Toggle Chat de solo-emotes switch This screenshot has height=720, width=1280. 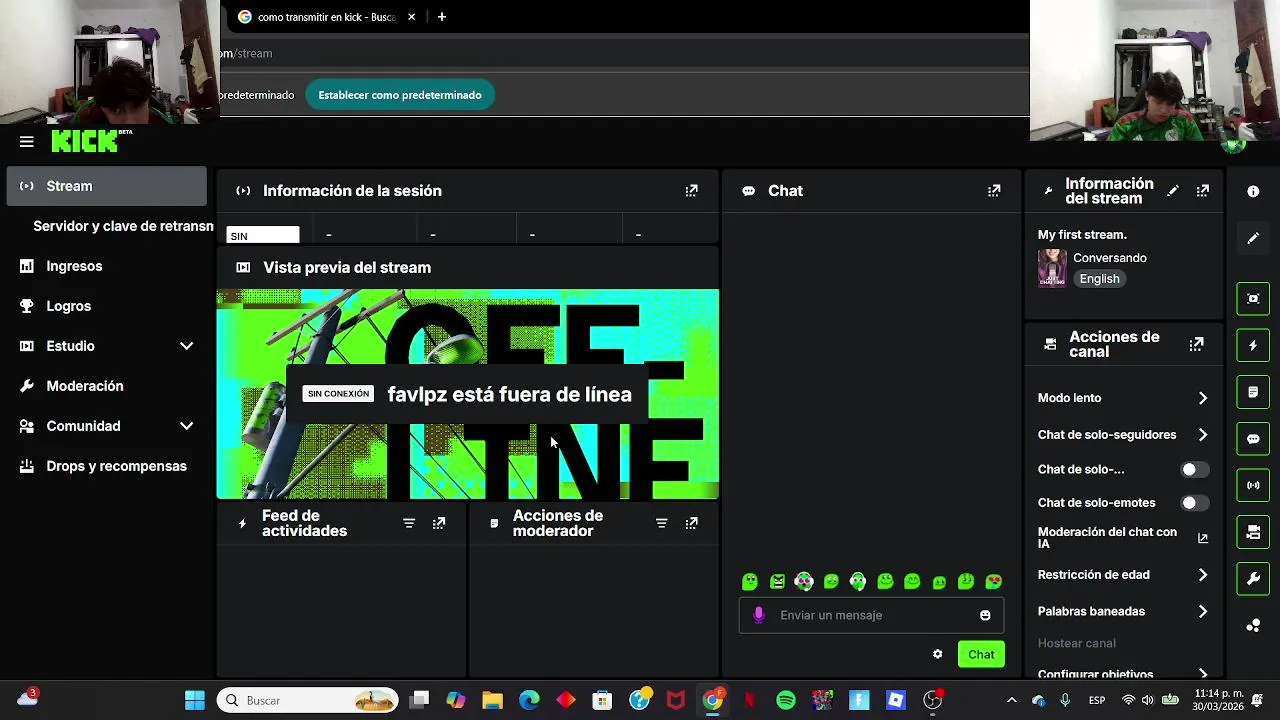coord(1195,503)
